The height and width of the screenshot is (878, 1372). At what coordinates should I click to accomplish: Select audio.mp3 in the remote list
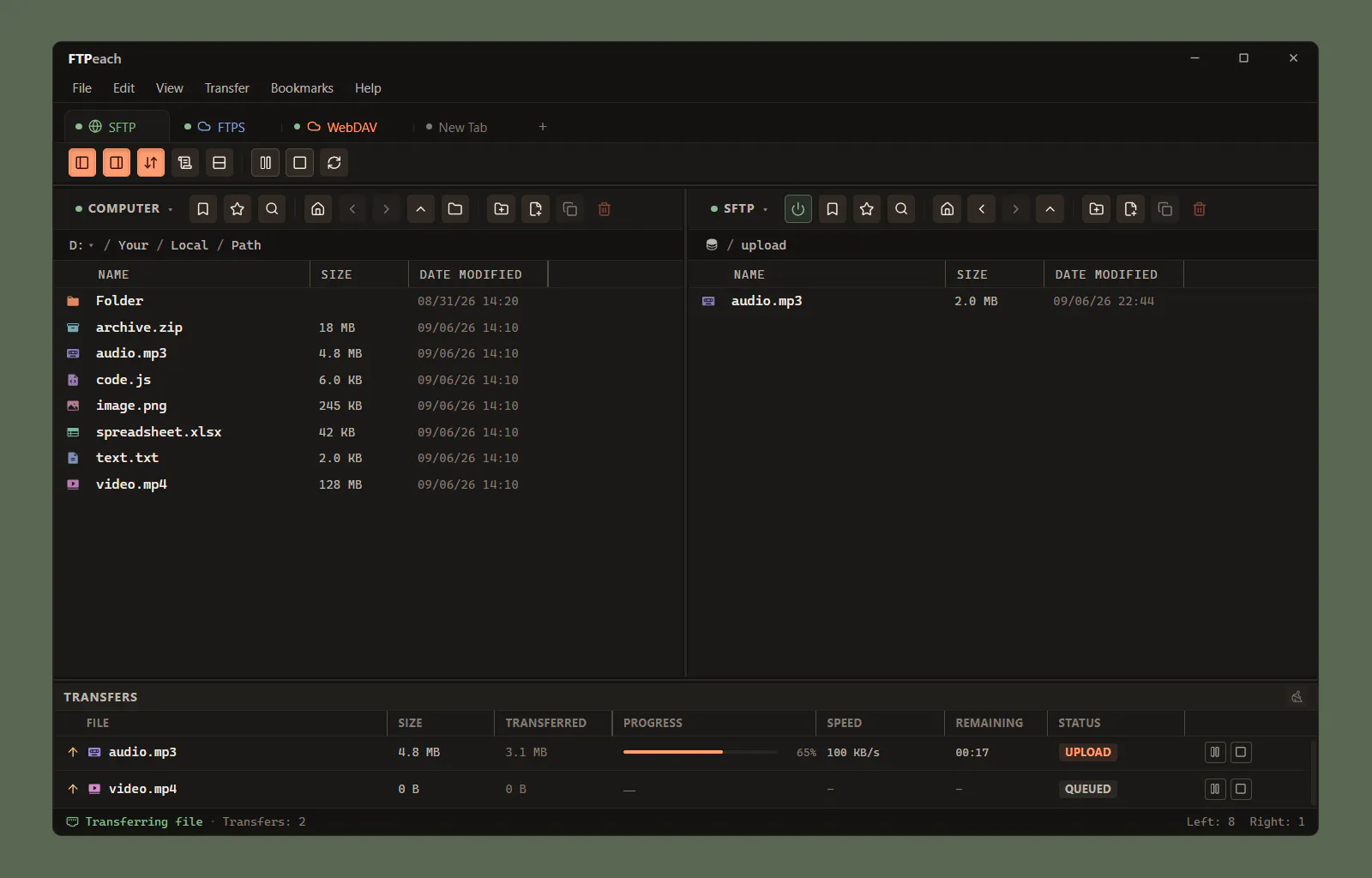point(1002,301)
